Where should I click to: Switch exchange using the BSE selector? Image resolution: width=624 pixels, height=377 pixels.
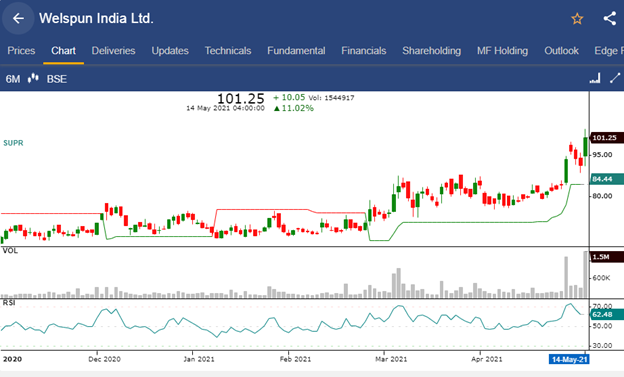tap(57, 79)
